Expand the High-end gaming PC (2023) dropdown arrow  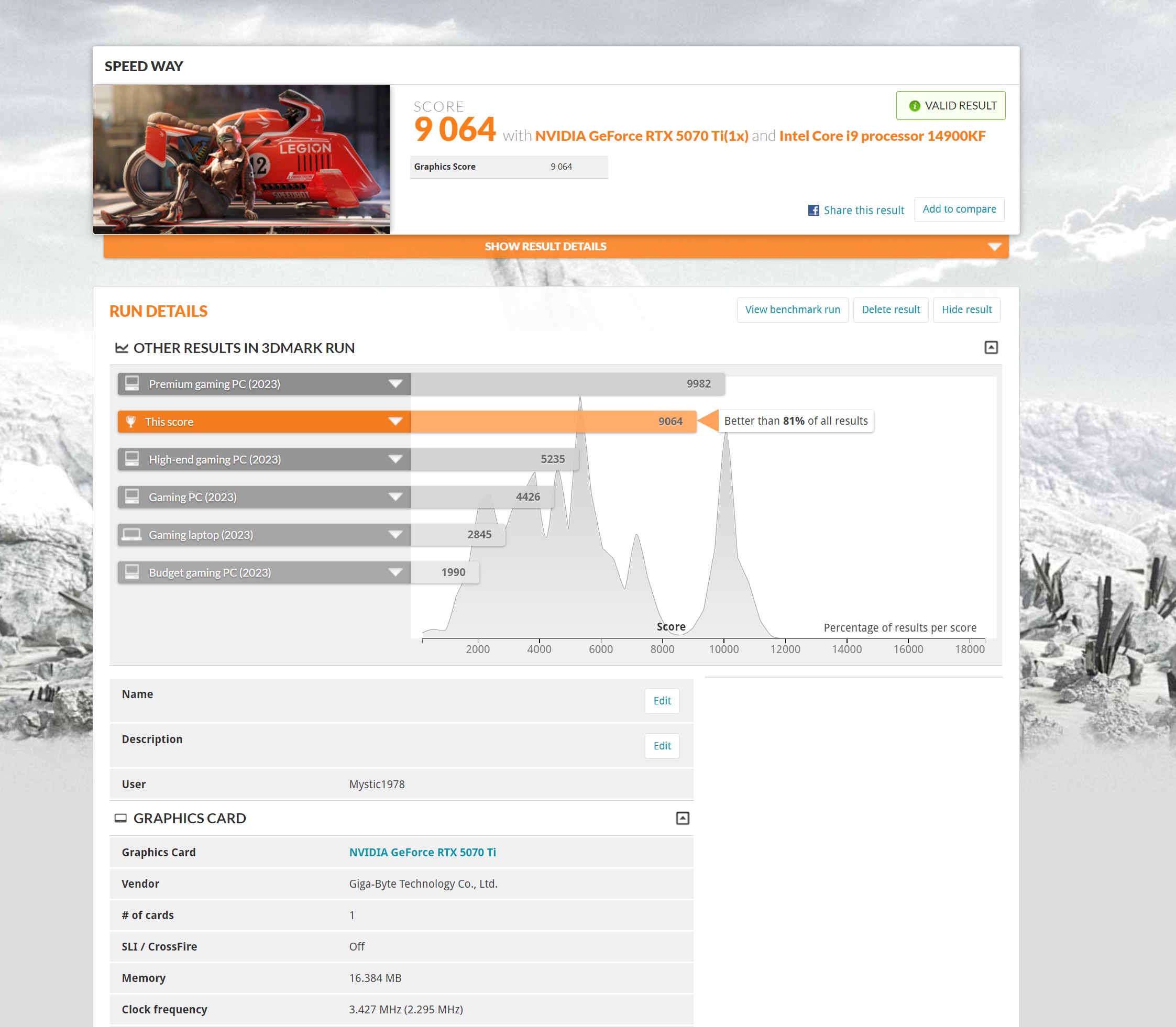395,459
